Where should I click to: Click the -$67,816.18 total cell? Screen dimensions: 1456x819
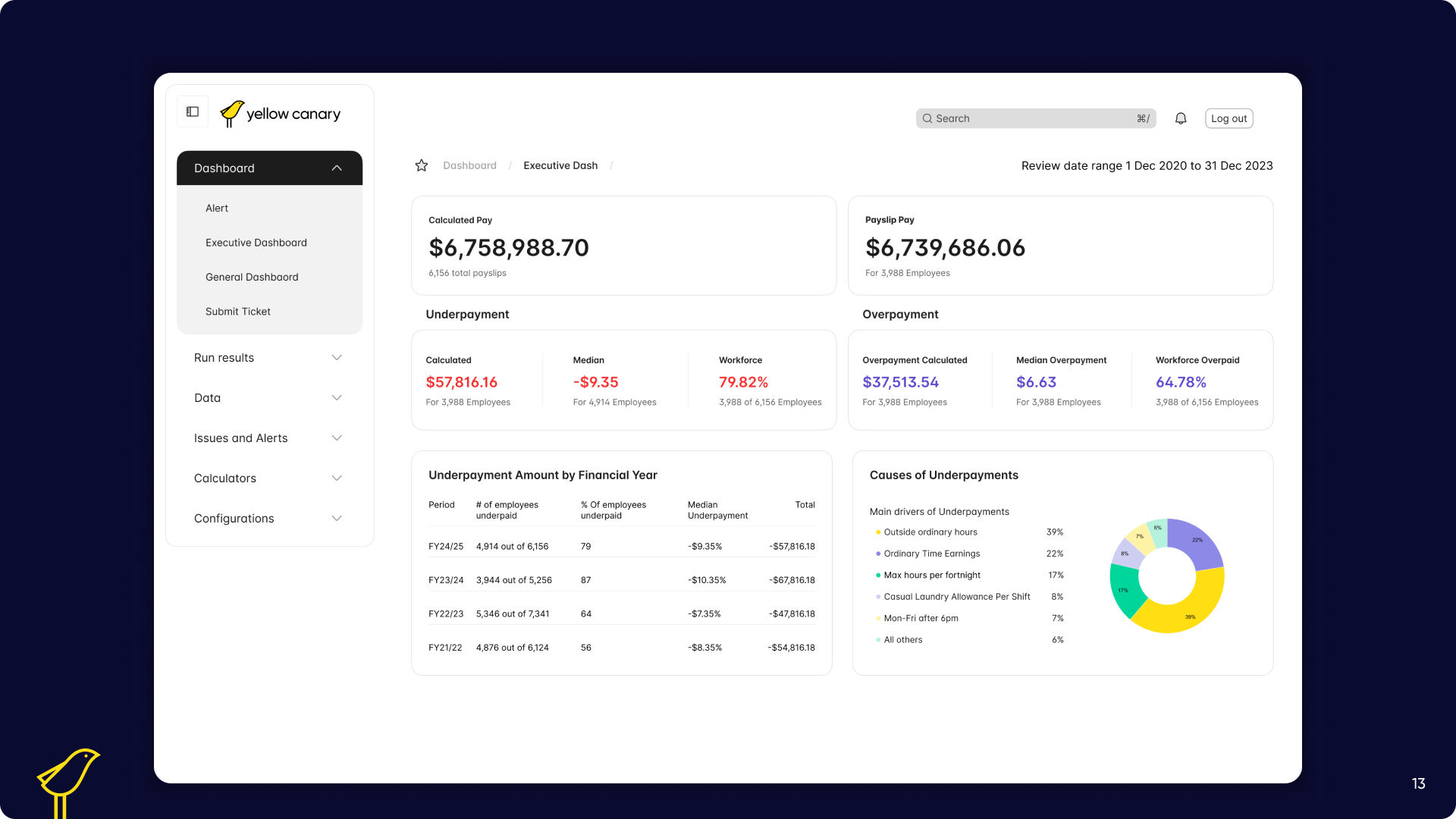tap(792, 580)
